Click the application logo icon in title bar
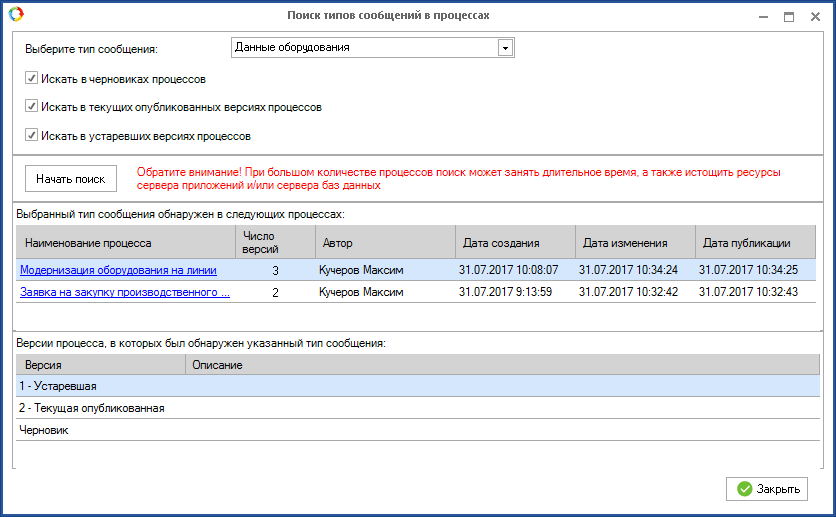Viewport: 836px width, 517px height. click(x=15, y=15)
